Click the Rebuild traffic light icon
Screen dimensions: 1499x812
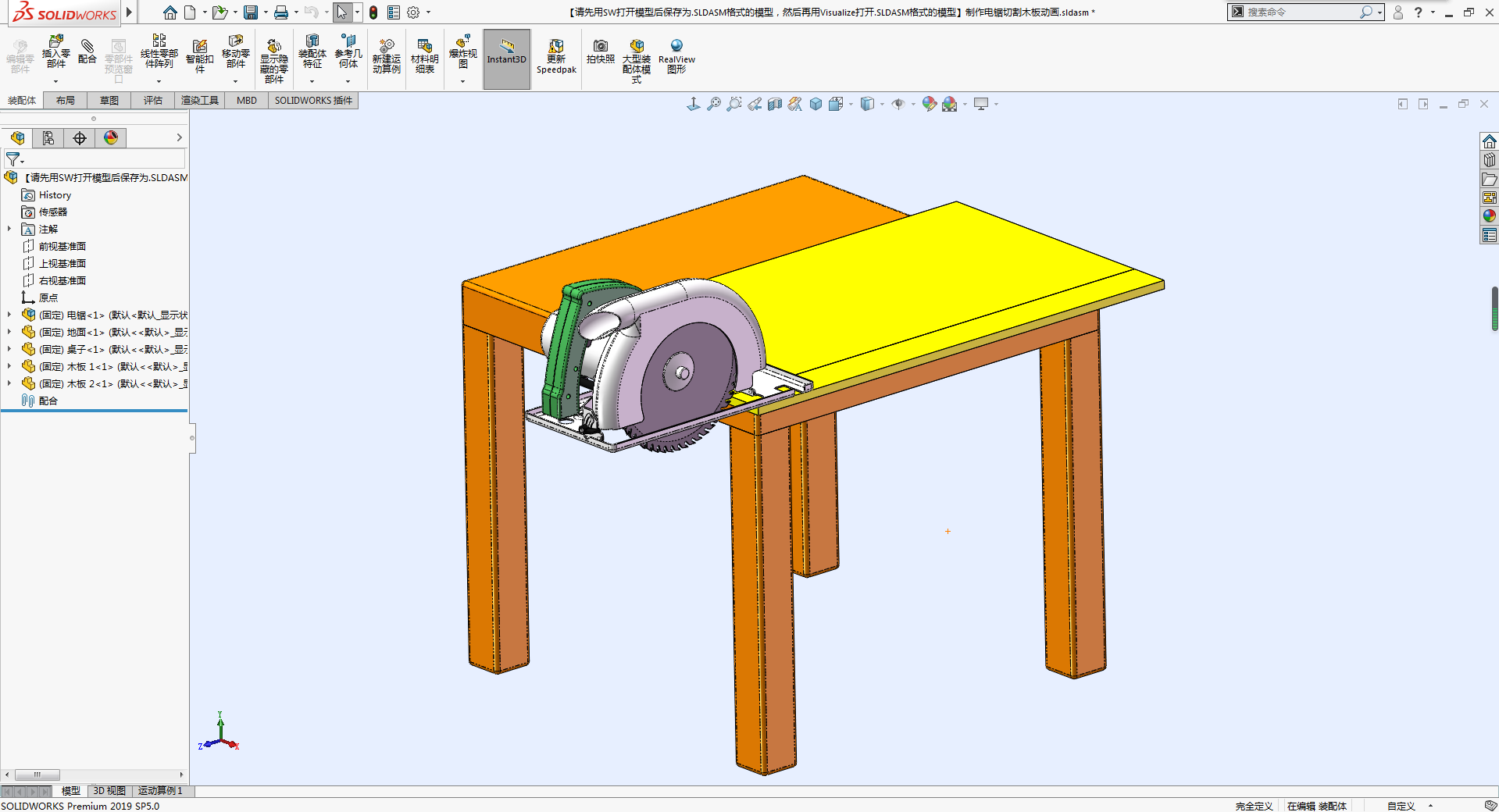(373, 12)
